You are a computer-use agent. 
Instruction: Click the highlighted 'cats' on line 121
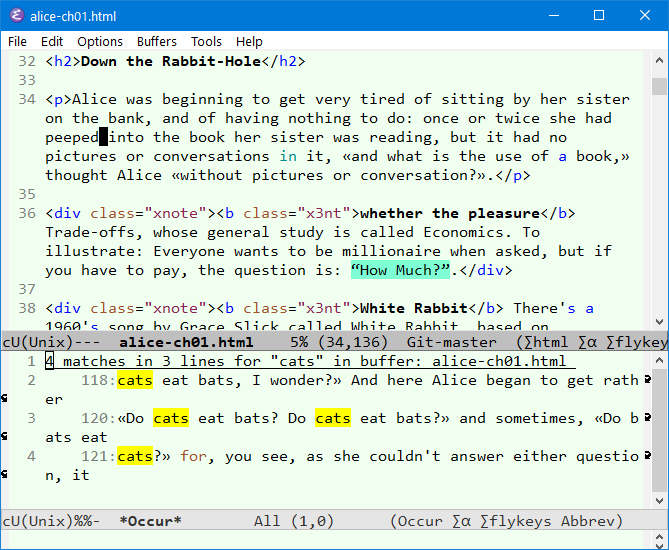[135, 456]
